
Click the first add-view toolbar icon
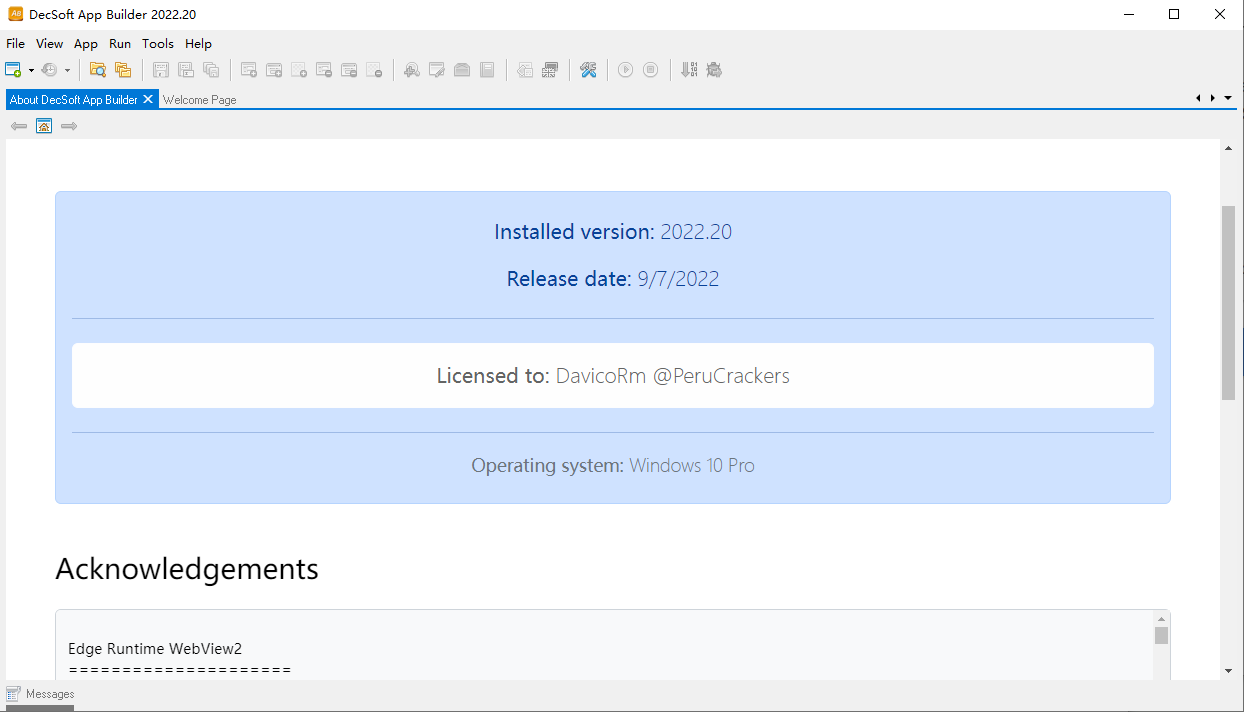tap(249, 70)
